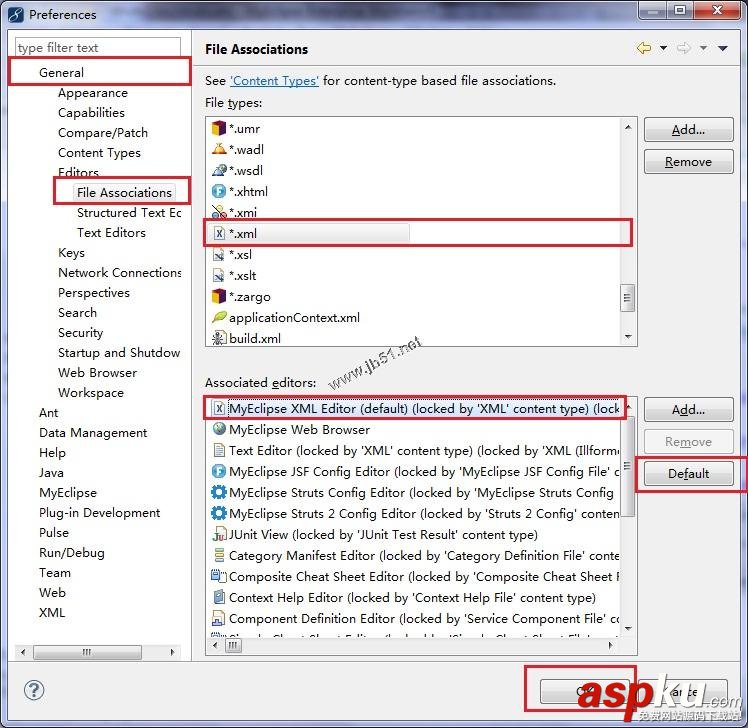The width and height of the screenshot is (748, 728).
Task: Open the Content Types page
Action: coord(99,153)
